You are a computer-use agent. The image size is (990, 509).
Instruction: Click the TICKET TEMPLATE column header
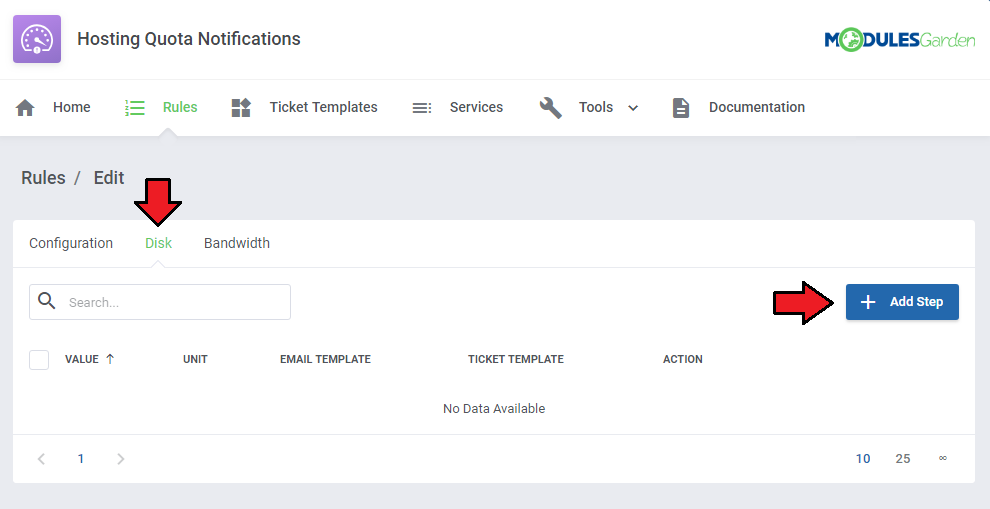click(516, 359)
